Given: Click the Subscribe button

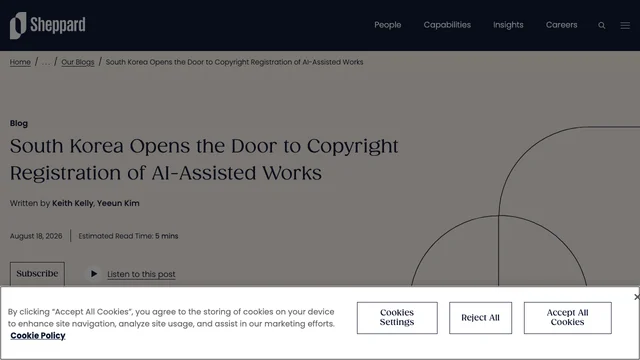Looking at the screenshot, I should (37, 273).
